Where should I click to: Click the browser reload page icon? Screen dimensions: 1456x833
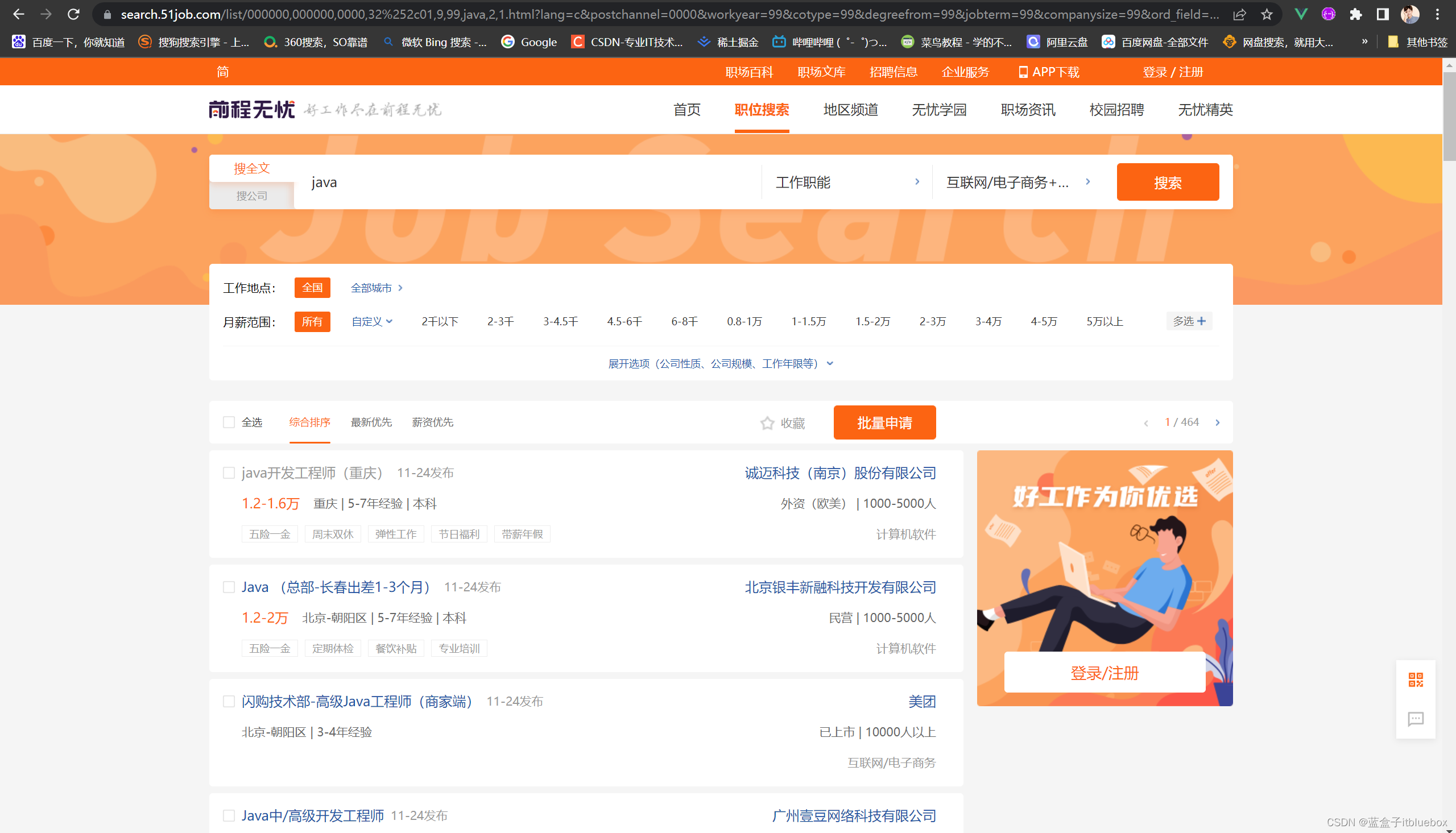point(73,14)
